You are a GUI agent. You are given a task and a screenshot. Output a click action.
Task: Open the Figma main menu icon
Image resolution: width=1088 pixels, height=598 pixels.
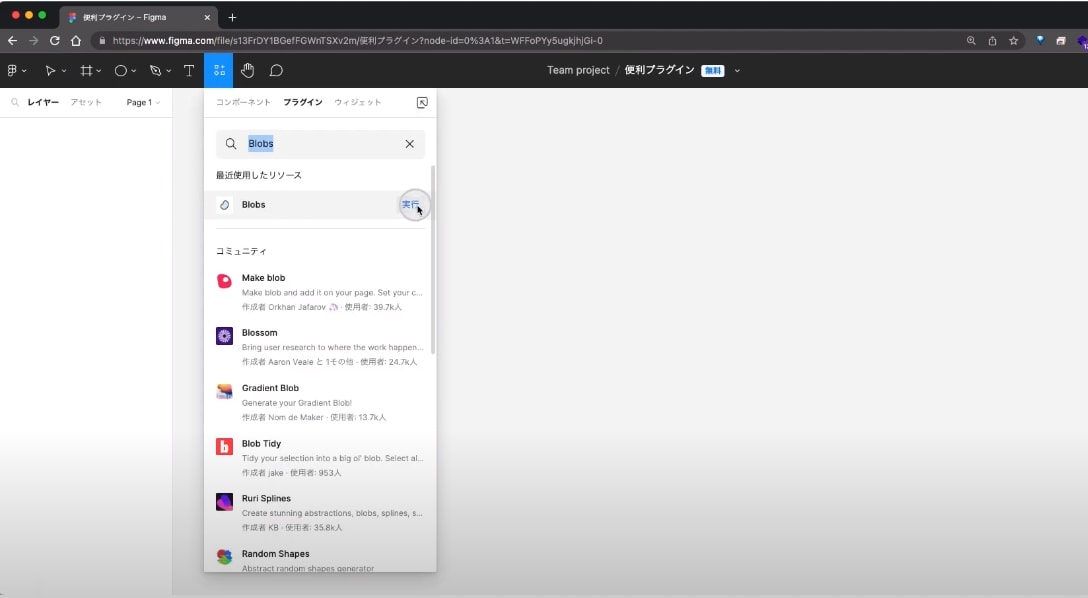pyautogui.click(x=12, y=70)
